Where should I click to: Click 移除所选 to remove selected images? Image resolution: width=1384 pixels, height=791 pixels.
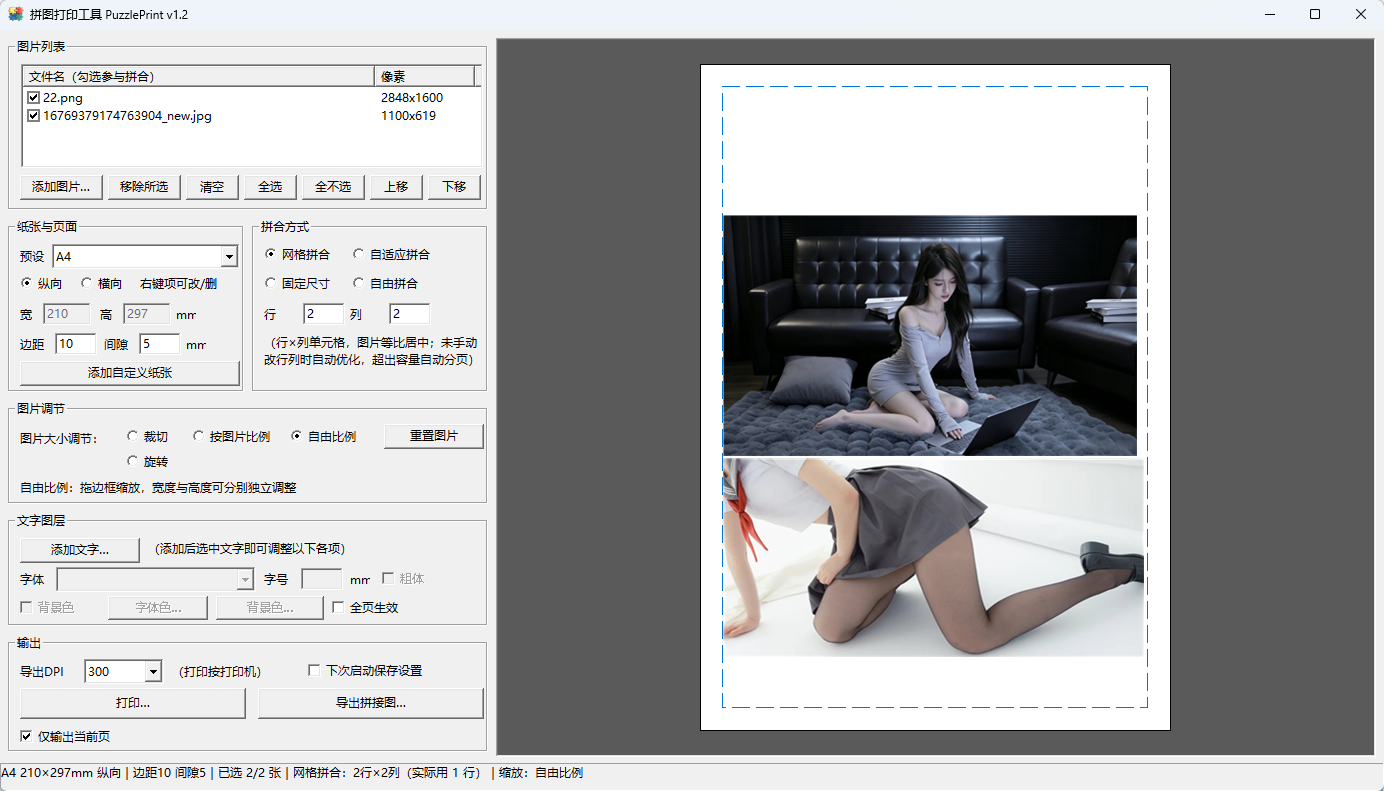pyautogui.click(x=144, y=187)
